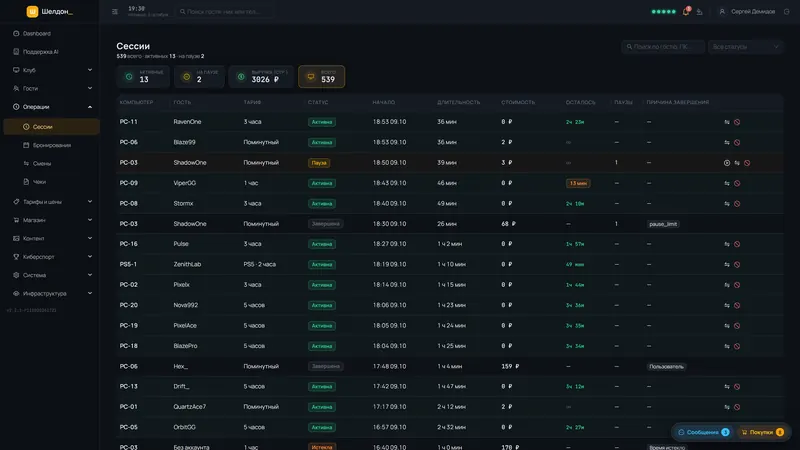The image size is (800, 450).
Task: Toggle the sidebar hamburger menu icon
Action: click(x=115, y=11)
